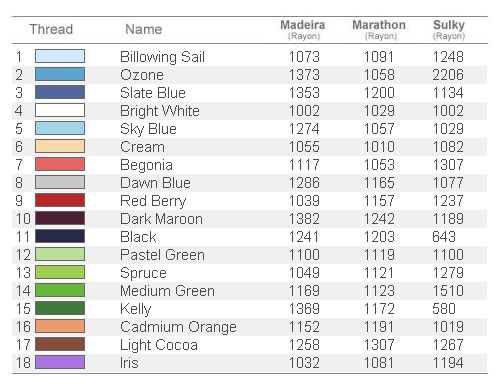Select the Sulky (Rayon) column header
The image size is (500, 384).
[449, 30]
